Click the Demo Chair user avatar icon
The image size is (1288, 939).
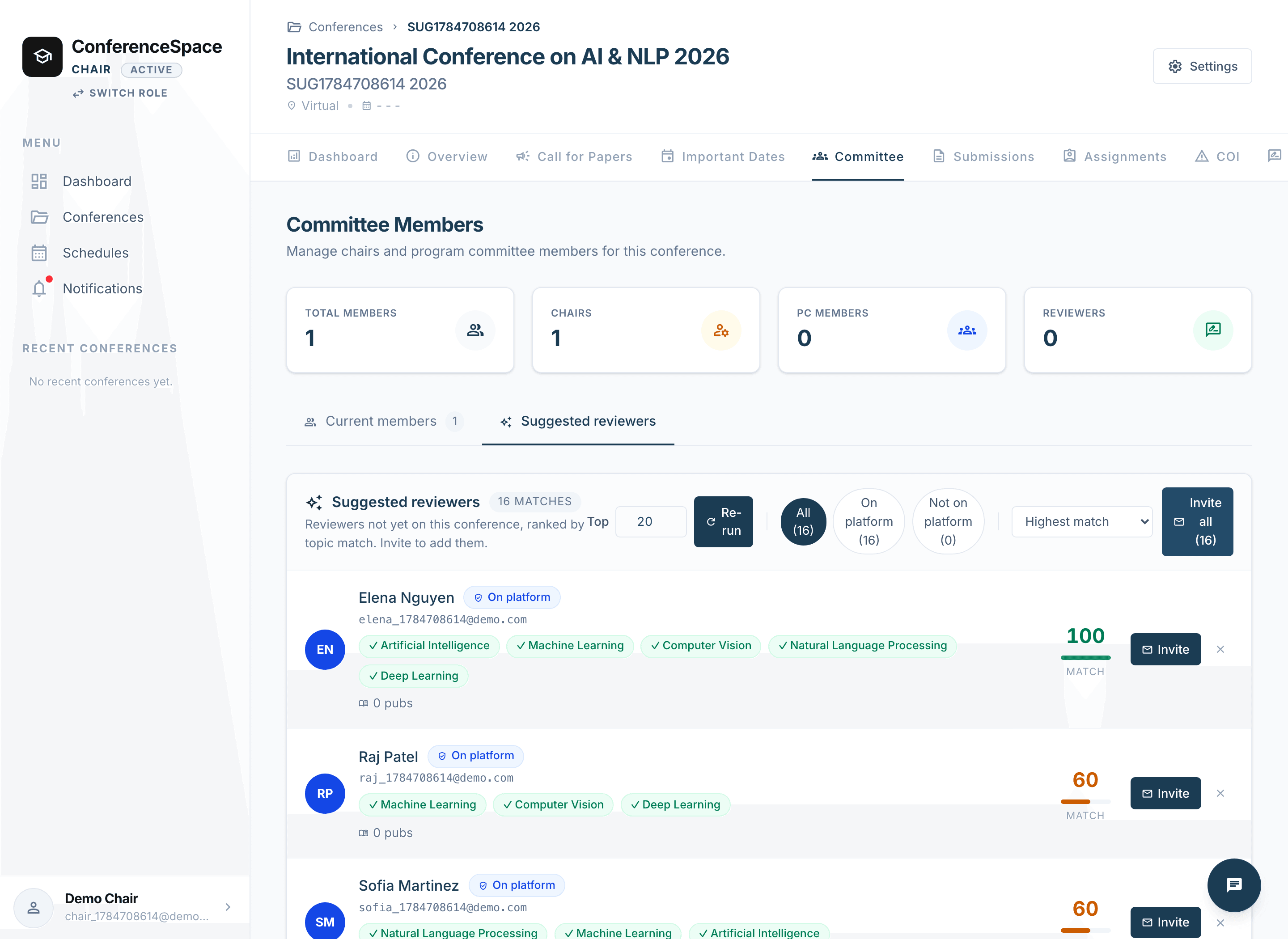point(34,908)
